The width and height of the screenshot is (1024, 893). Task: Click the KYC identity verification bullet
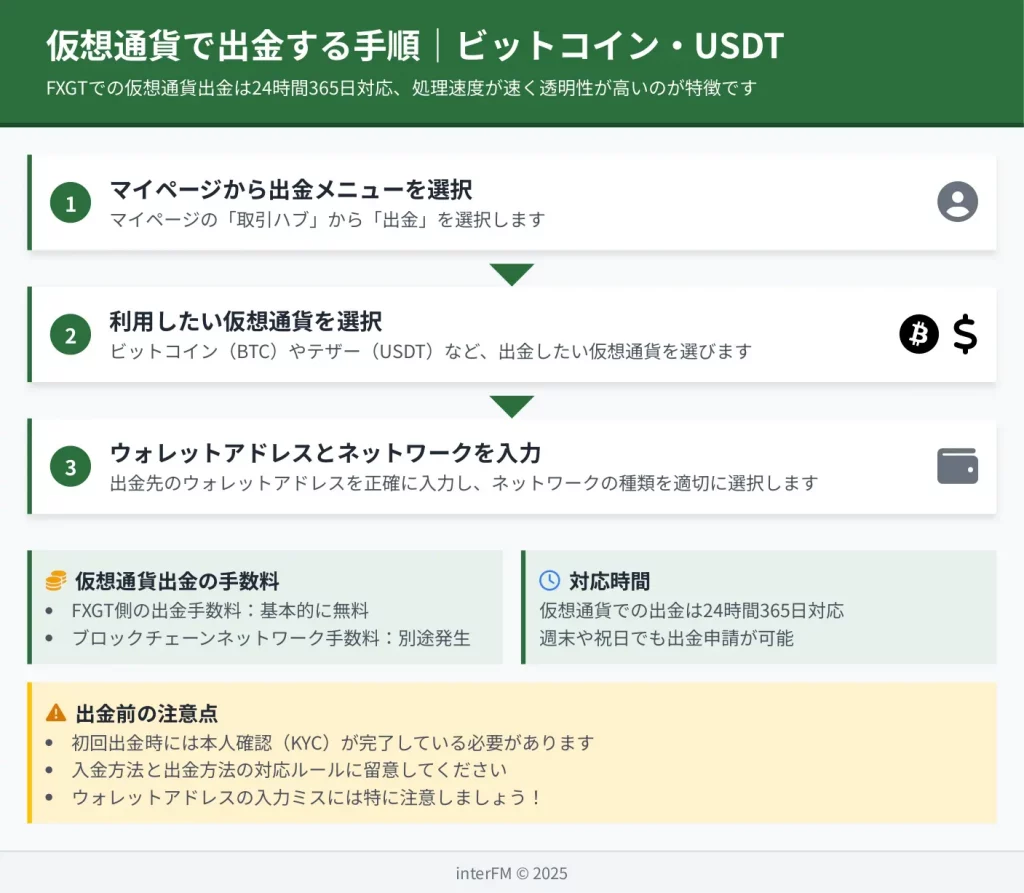(x=333, y=743)
